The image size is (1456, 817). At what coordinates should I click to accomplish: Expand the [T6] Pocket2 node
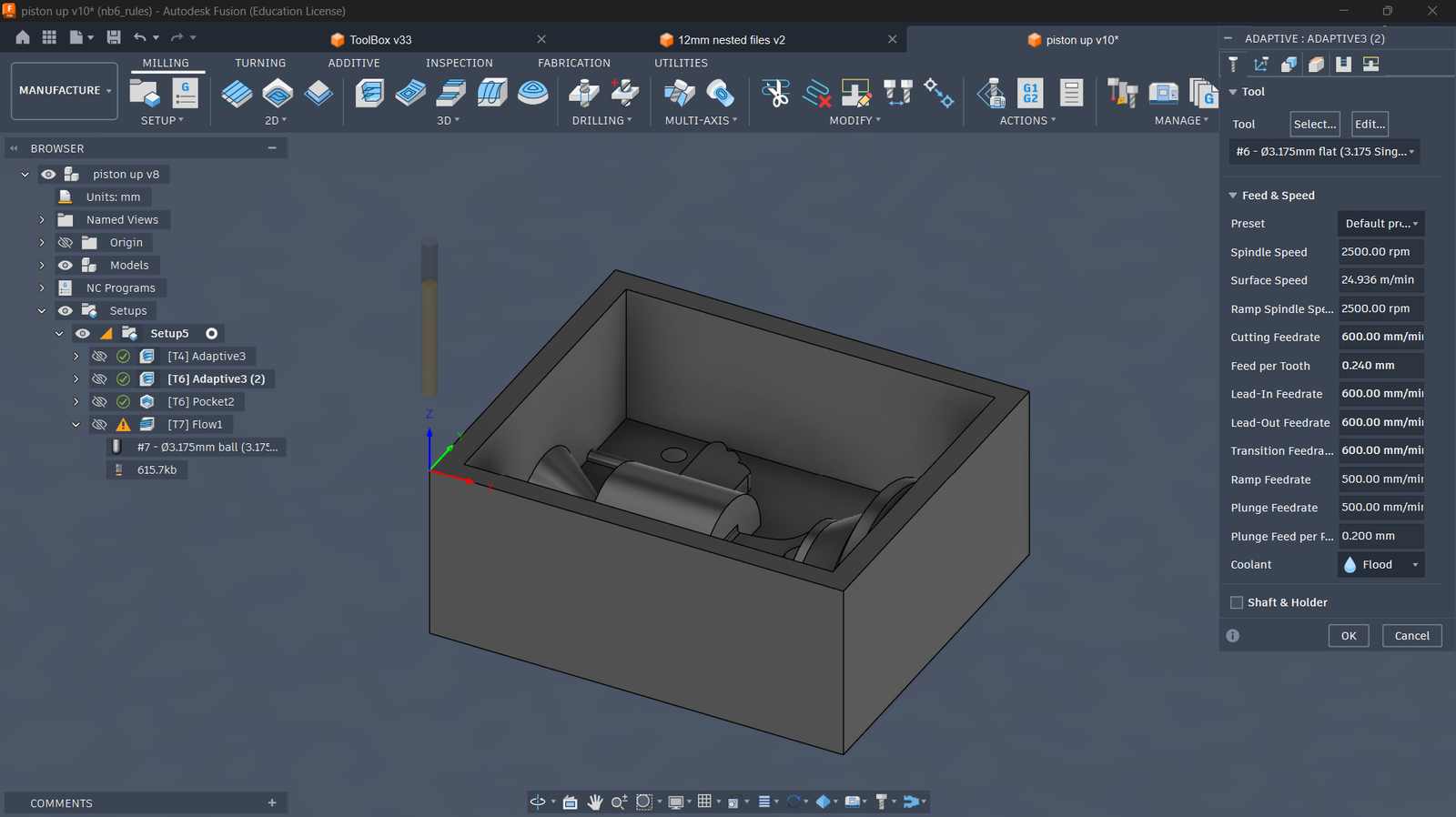coord(76,401)
